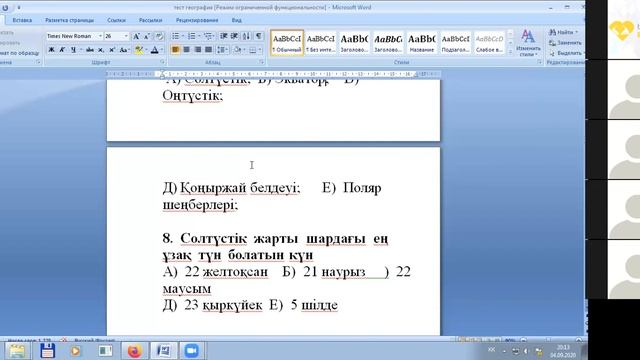Click Find (Найти) binoculars
The width and height of the screenshot is (640, 360).
(x=562, y=32)
